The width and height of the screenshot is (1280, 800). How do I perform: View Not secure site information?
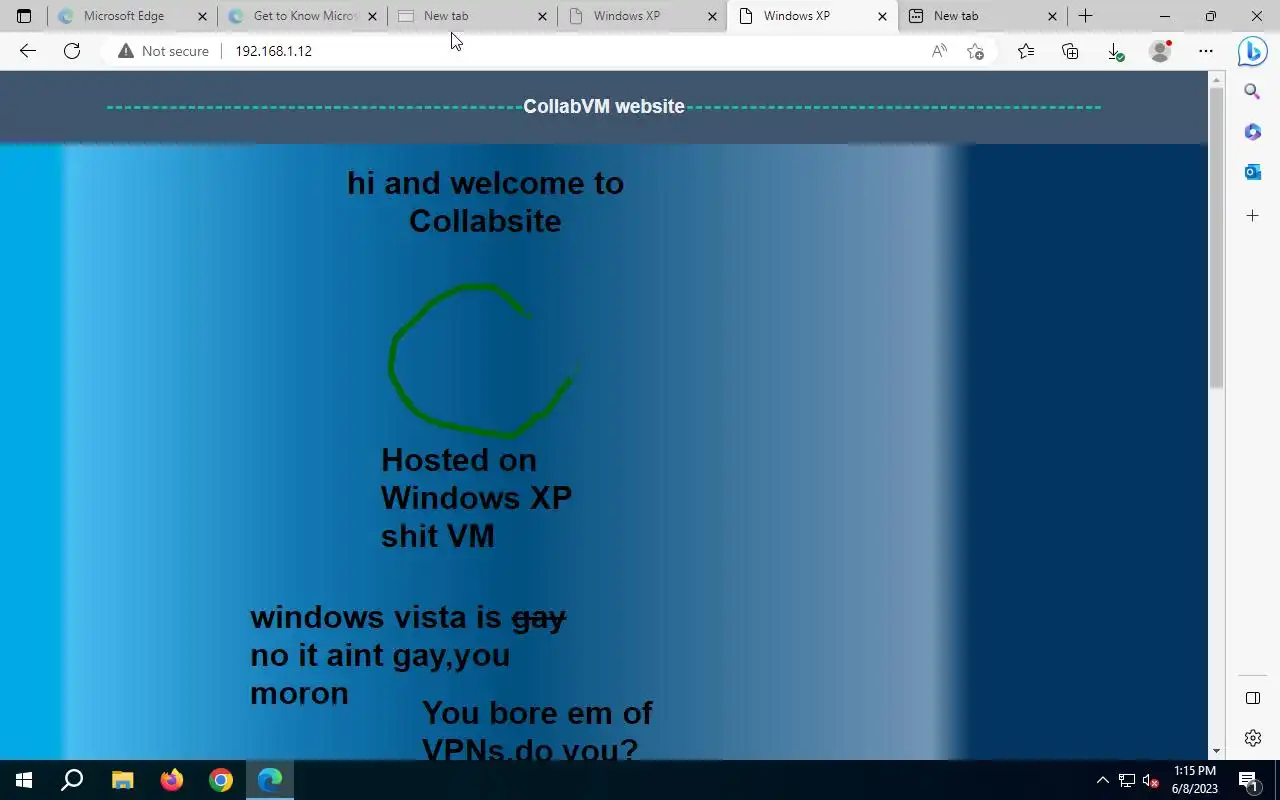(x=163, y=51)
